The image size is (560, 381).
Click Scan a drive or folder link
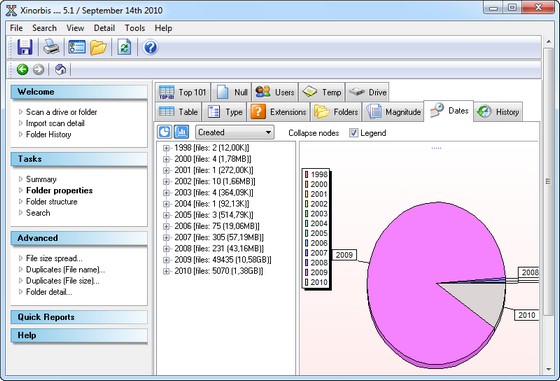(61, 112)
